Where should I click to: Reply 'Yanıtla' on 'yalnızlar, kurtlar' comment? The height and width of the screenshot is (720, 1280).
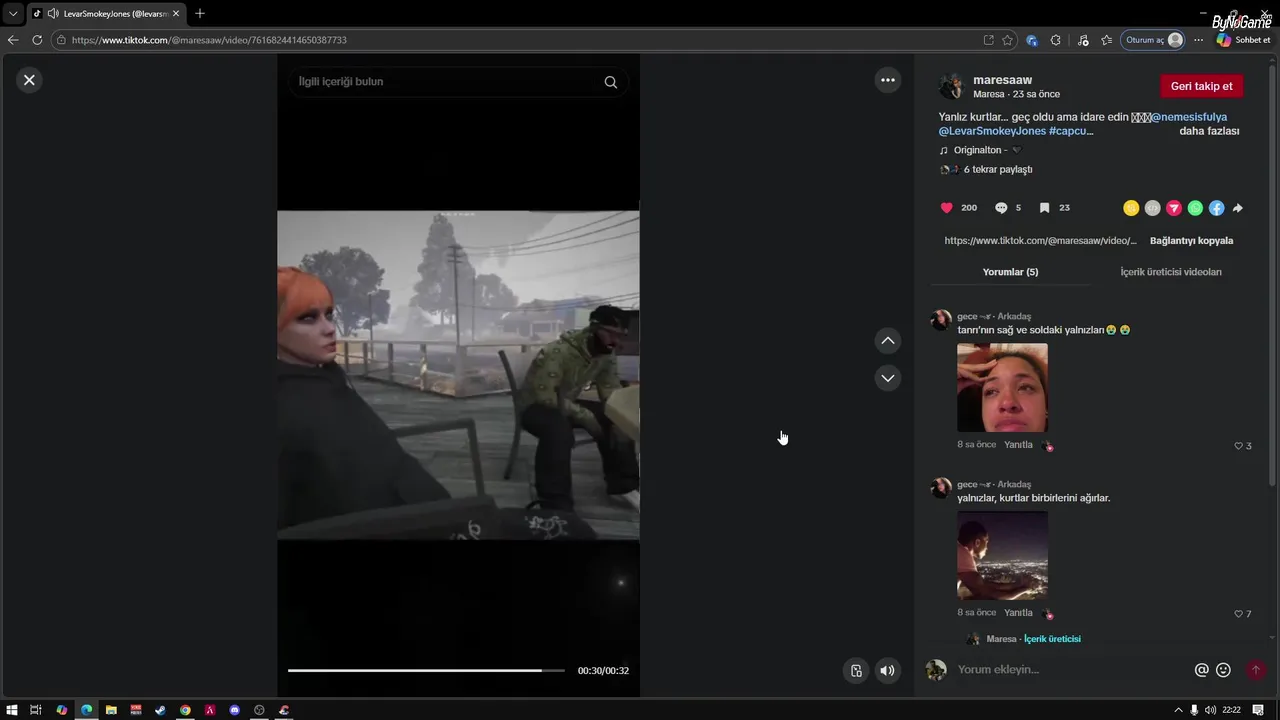point(1018,613)
